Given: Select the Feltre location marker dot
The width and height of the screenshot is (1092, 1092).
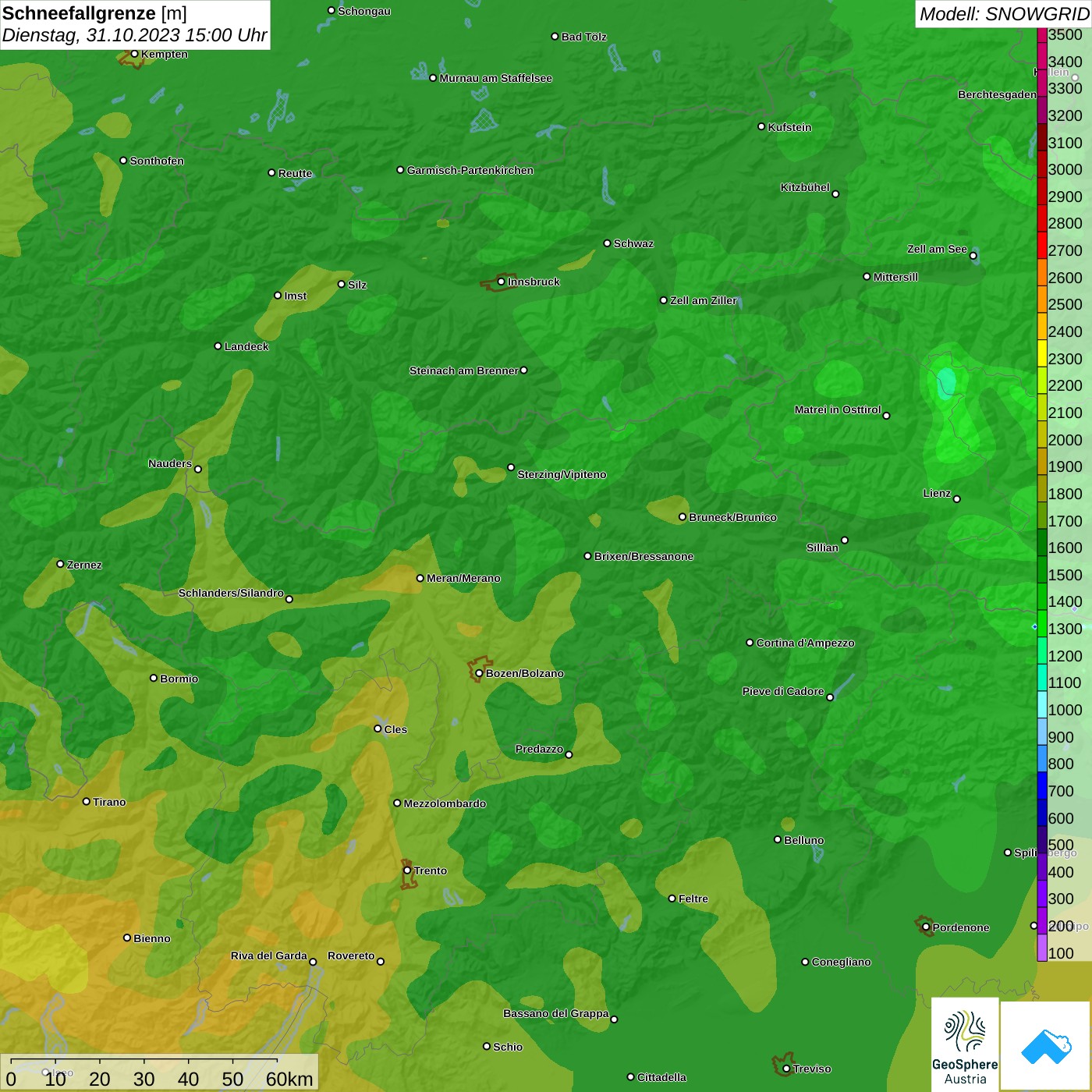Looking at the screenshot, I should coord(672,899).
